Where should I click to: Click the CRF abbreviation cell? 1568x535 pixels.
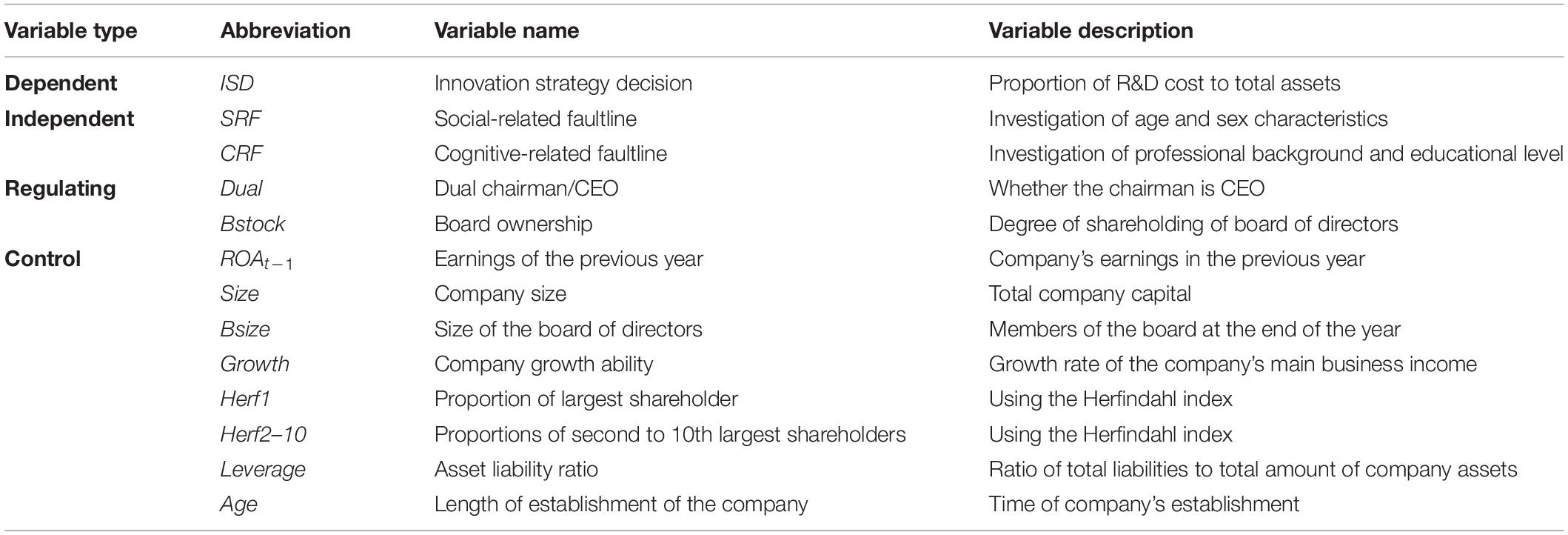241,153
